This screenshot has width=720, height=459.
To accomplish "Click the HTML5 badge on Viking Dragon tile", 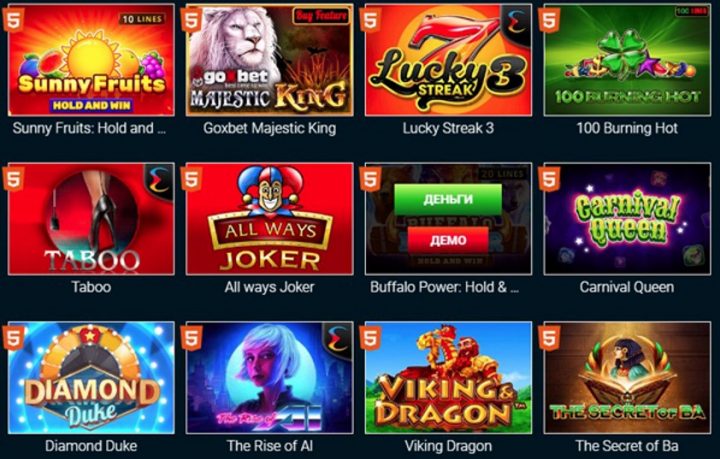I will click(370, 339).
